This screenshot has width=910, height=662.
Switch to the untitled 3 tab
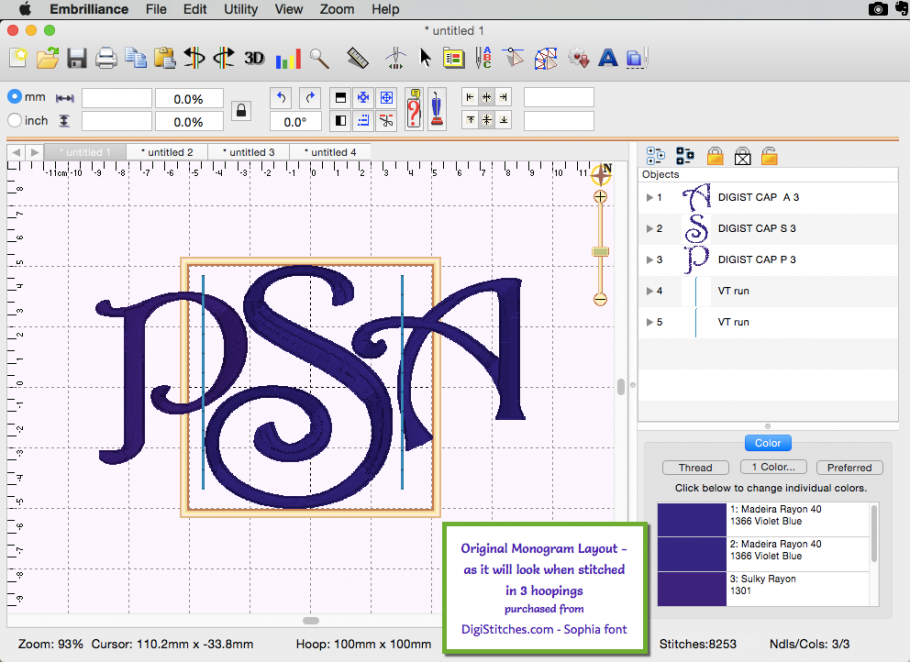point(249,152)
